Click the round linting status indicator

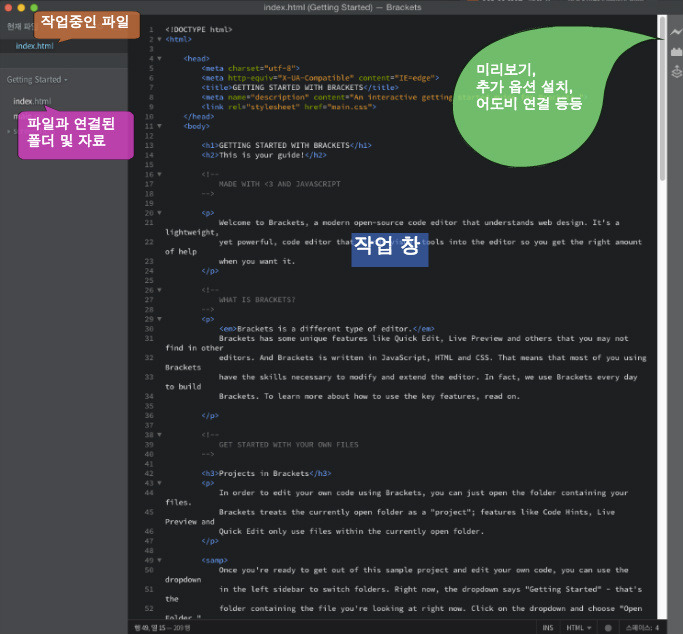(x=608, y=627)
